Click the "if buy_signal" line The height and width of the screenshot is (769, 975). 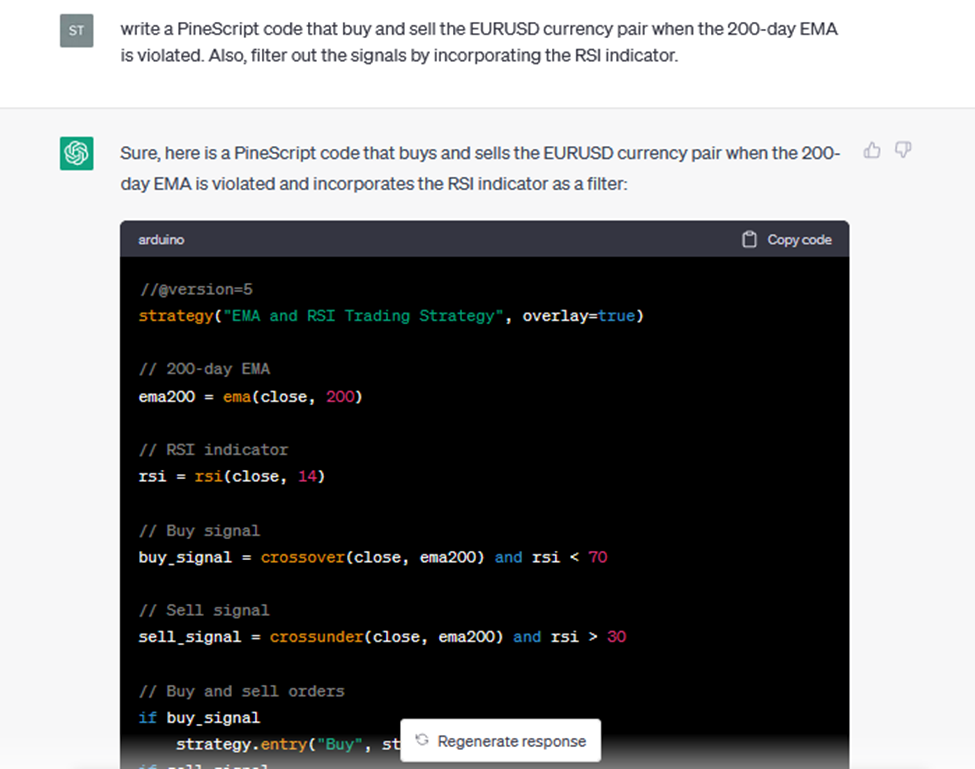(199, 718)
